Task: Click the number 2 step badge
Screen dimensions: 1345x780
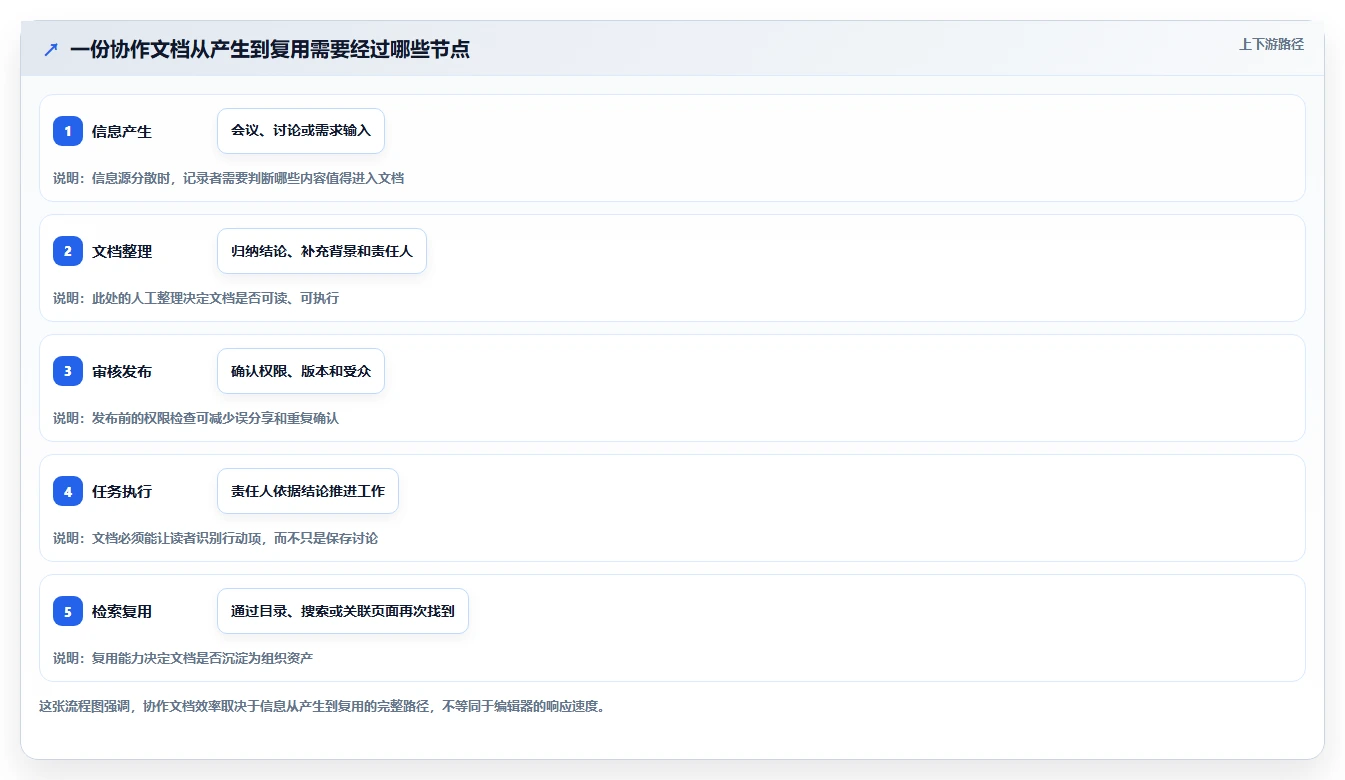Action: 68,251
